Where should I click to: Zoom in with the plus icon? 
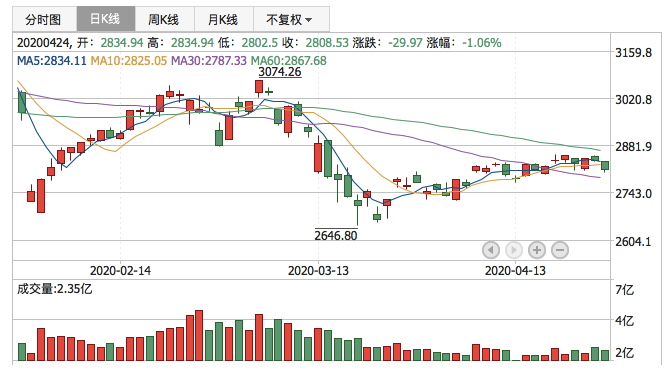tap(537, 250)
